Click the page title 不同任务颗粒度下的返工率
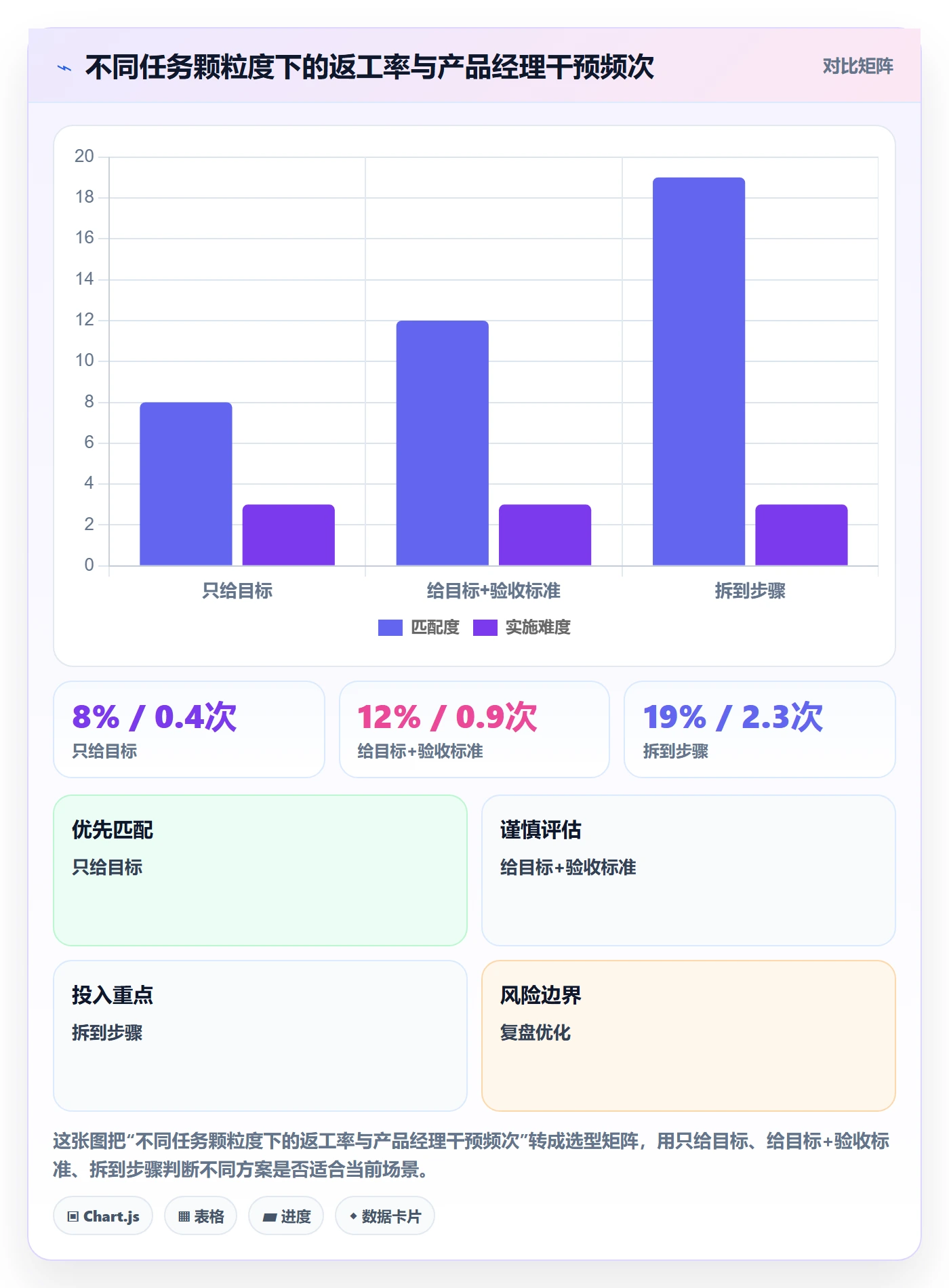This screenshot has width=949, height=1288. (x=369, y=67)
